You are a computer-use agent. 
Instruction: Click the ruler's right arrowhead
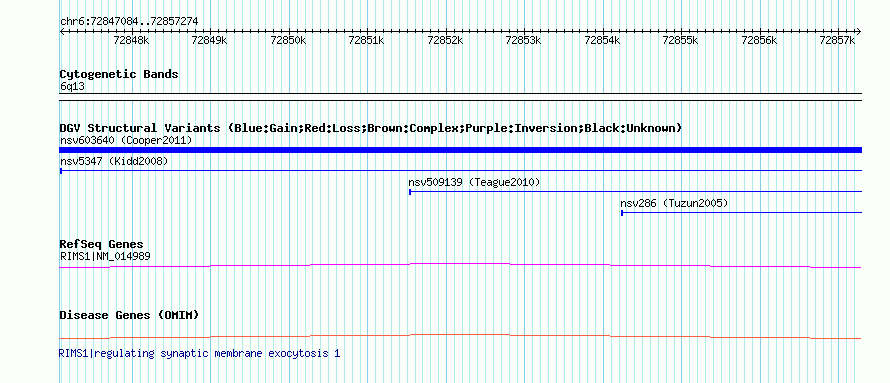859,32
